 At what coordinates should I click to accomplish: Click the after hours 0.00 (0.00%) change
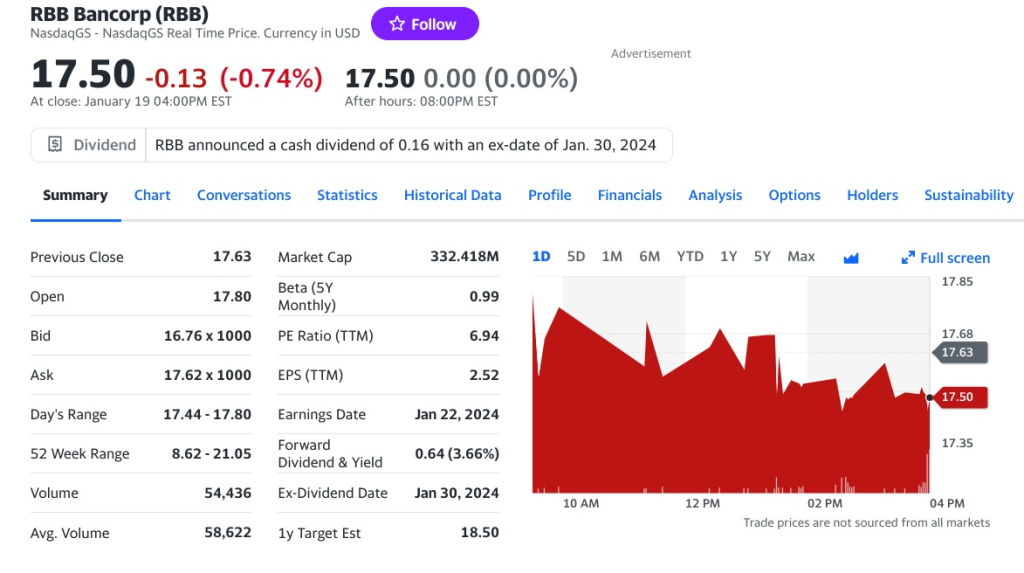pyautogui.click(x=500, y=78)
